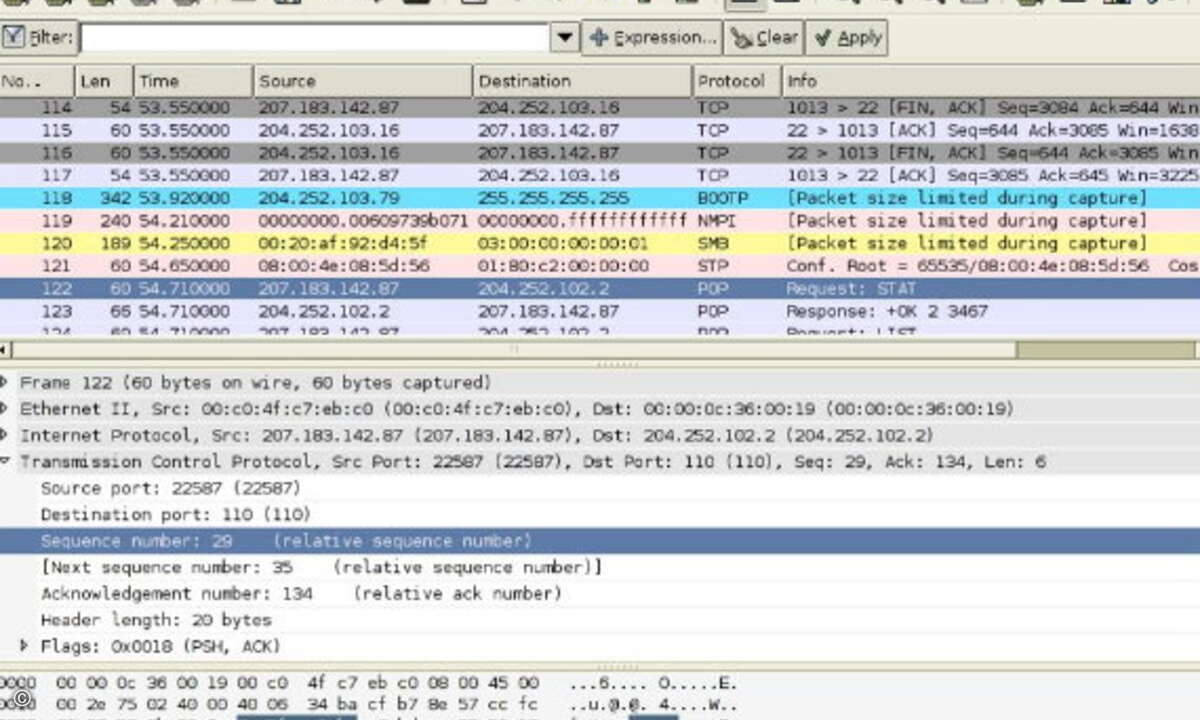
Task: Select the STP packet 121
Action: click(x=600, y=266)
